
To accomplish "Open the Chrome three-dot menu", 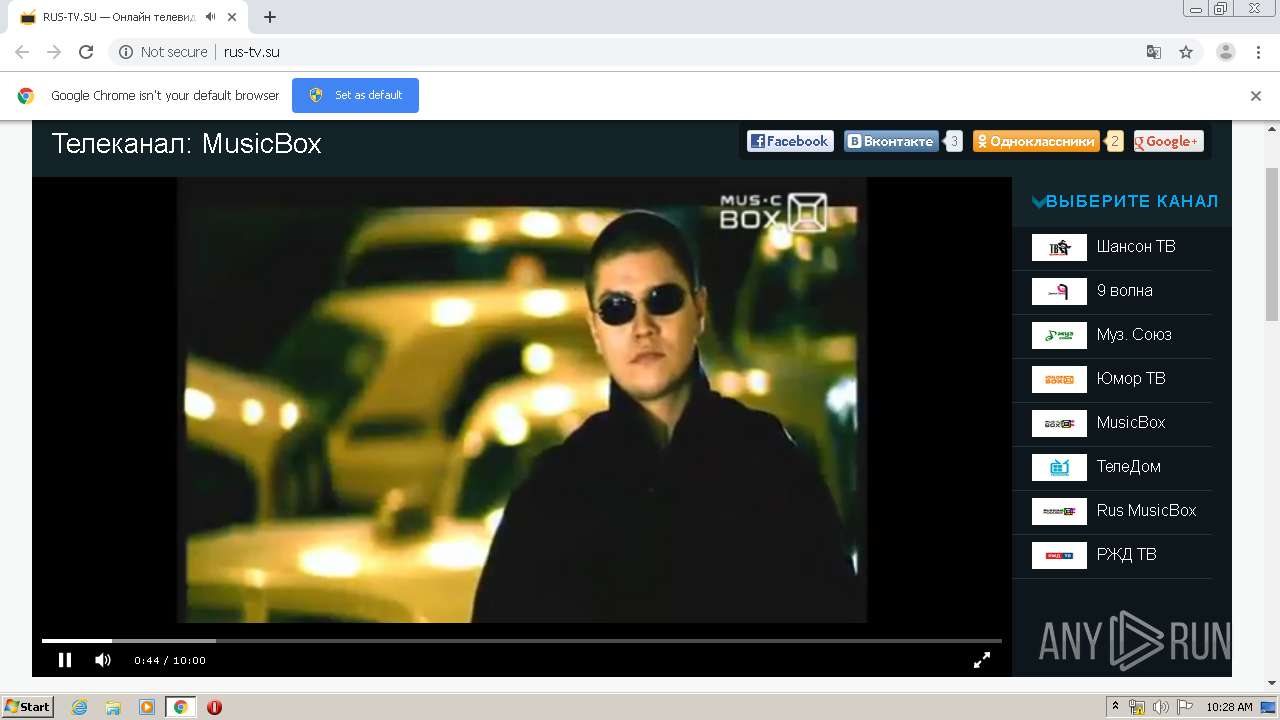I will (1258, 52).
